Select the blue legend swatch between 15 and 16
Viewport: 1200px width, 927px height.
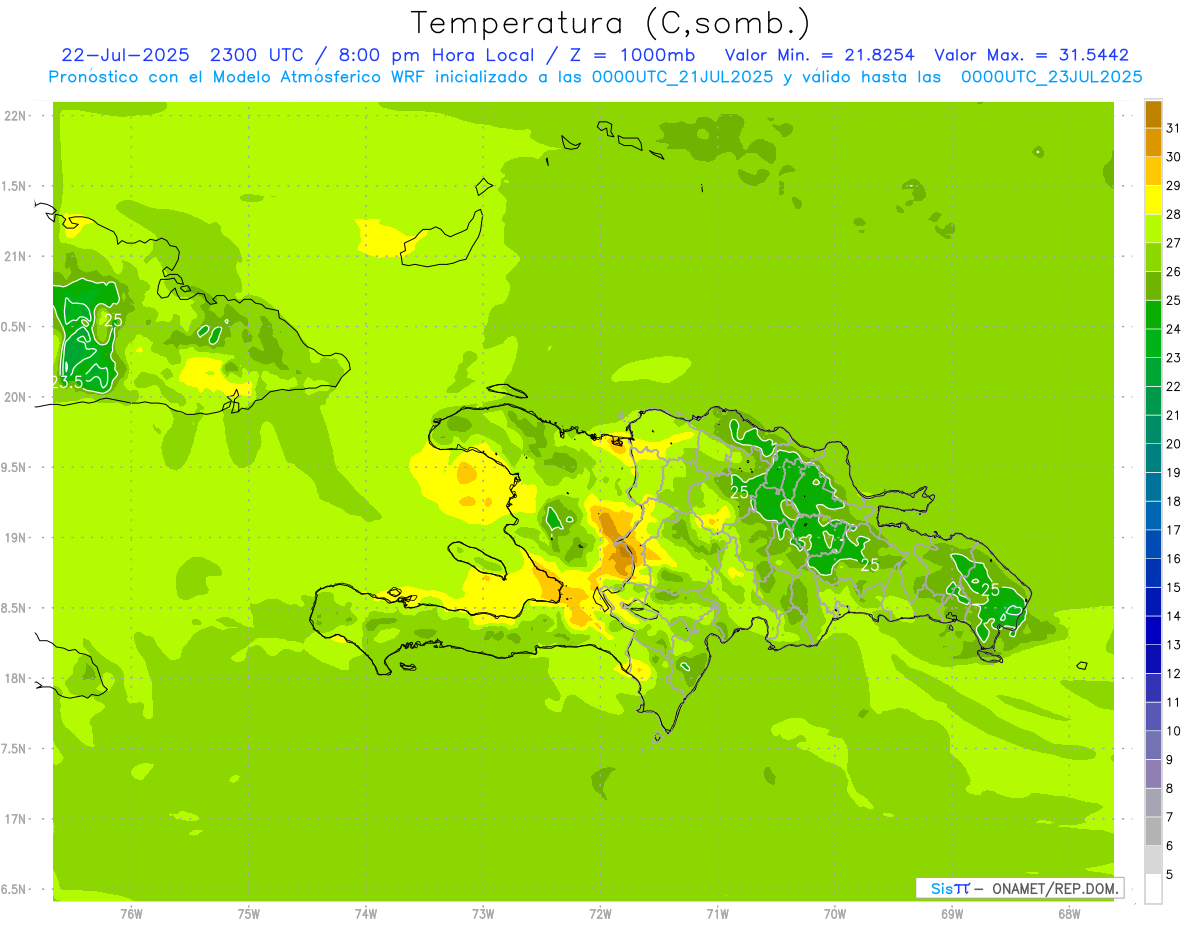pos(1153,573)
